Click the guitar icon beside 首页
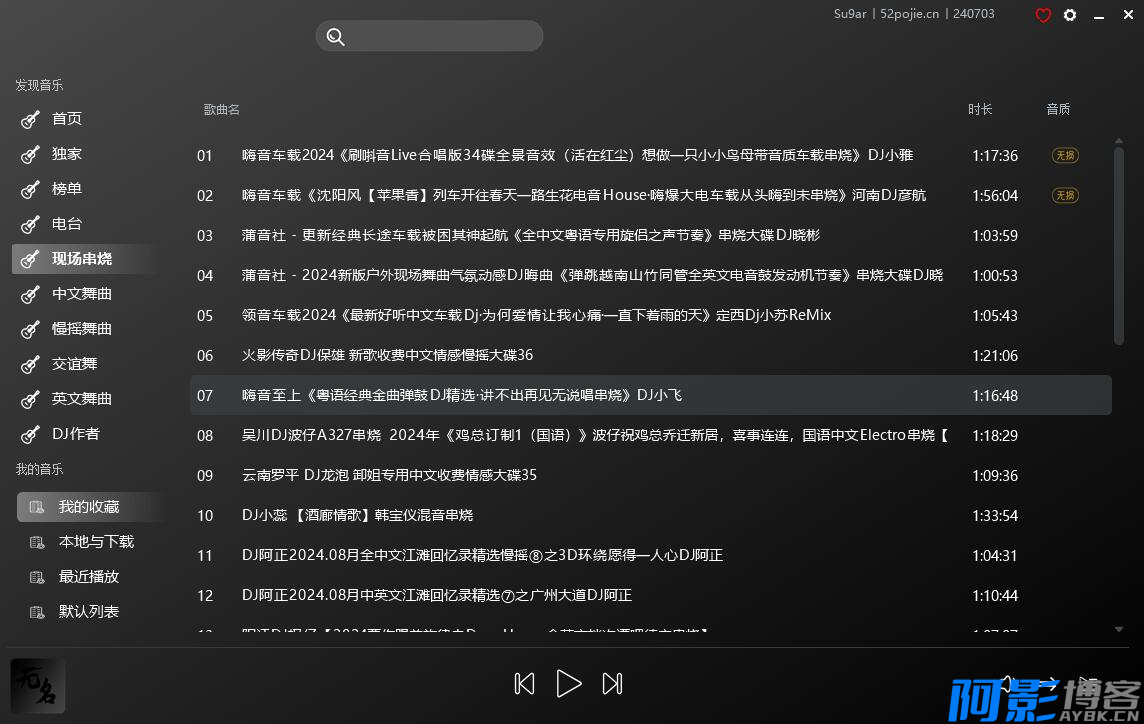This screenshot has height=724, width=1144. pos(31,119)
